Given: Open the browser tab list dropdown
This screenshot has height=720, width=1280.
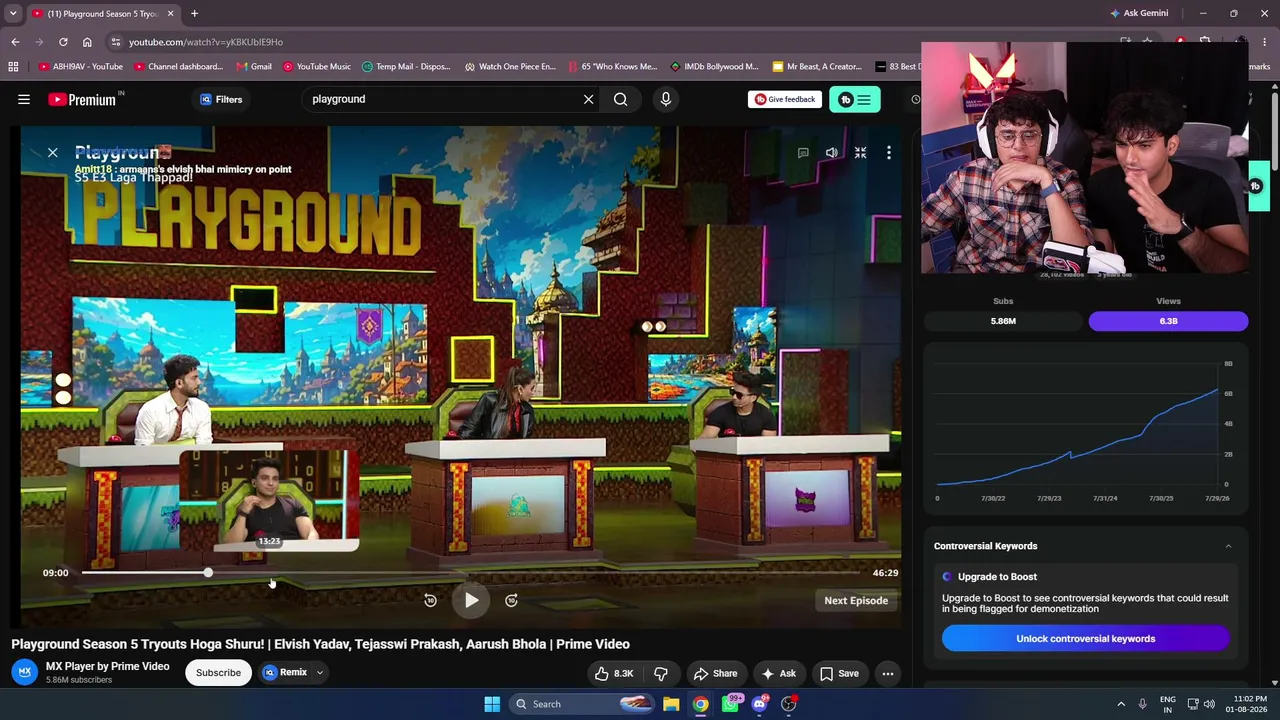Looking at the screenshot, I should (x=13, y=13).
